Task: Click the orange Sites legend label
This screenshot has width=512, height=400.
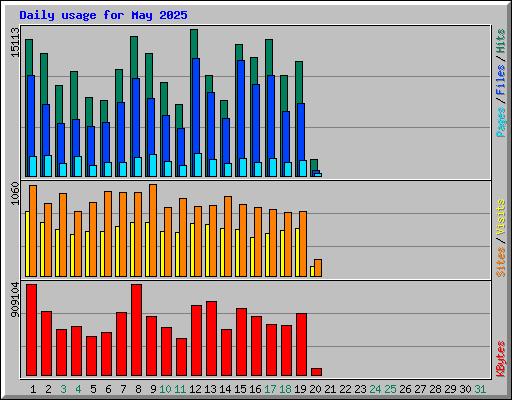Action: tap(500, 262)
